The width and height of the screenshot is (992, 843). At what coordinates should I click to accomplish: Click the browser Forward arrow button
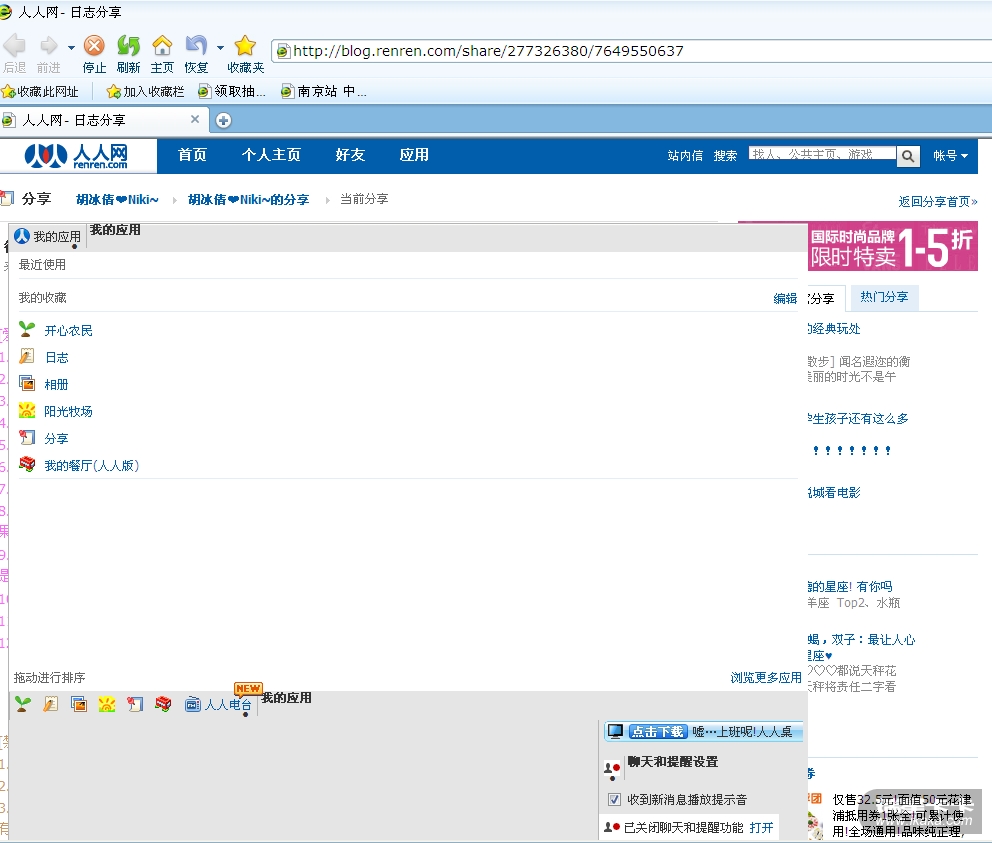(x=48, y=46)
